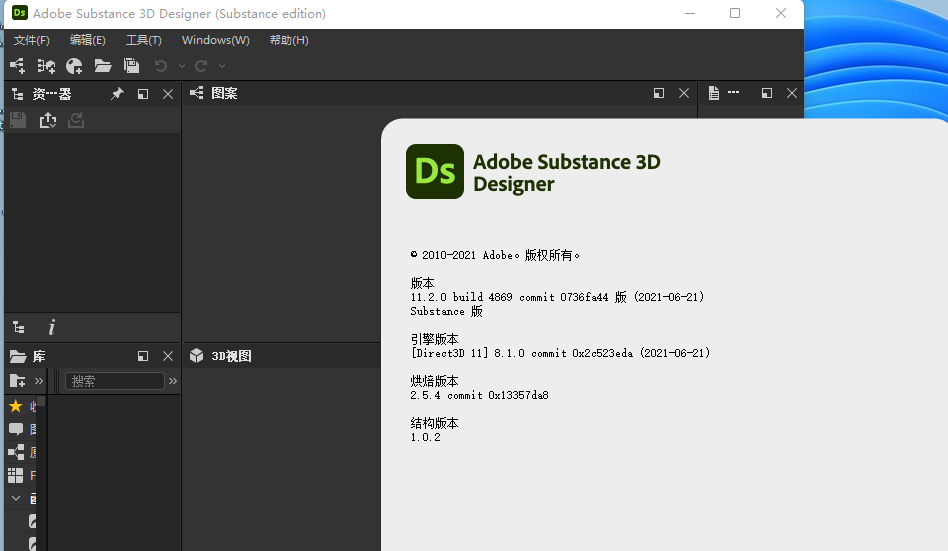Open the 编辑(E) menu
This screenshot has height=551, width=948.
(88, 40)
